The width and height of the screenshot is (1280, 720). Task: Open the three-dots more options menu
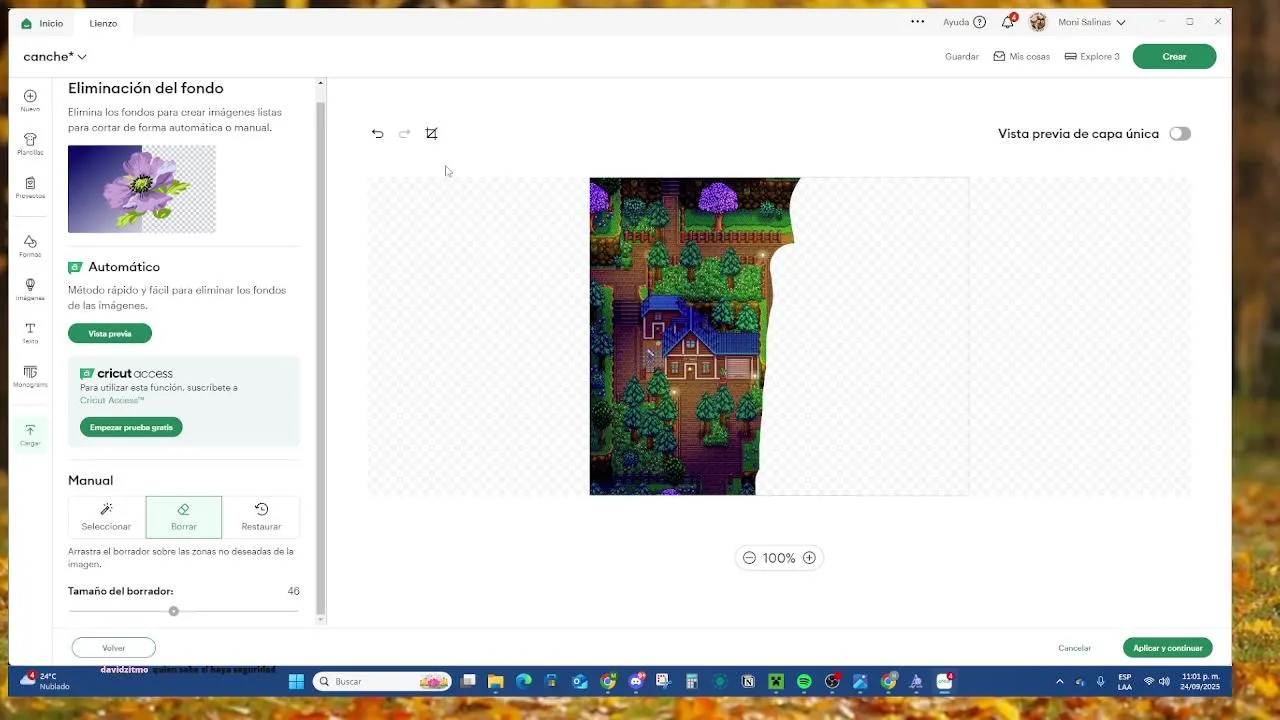(917, 22)
